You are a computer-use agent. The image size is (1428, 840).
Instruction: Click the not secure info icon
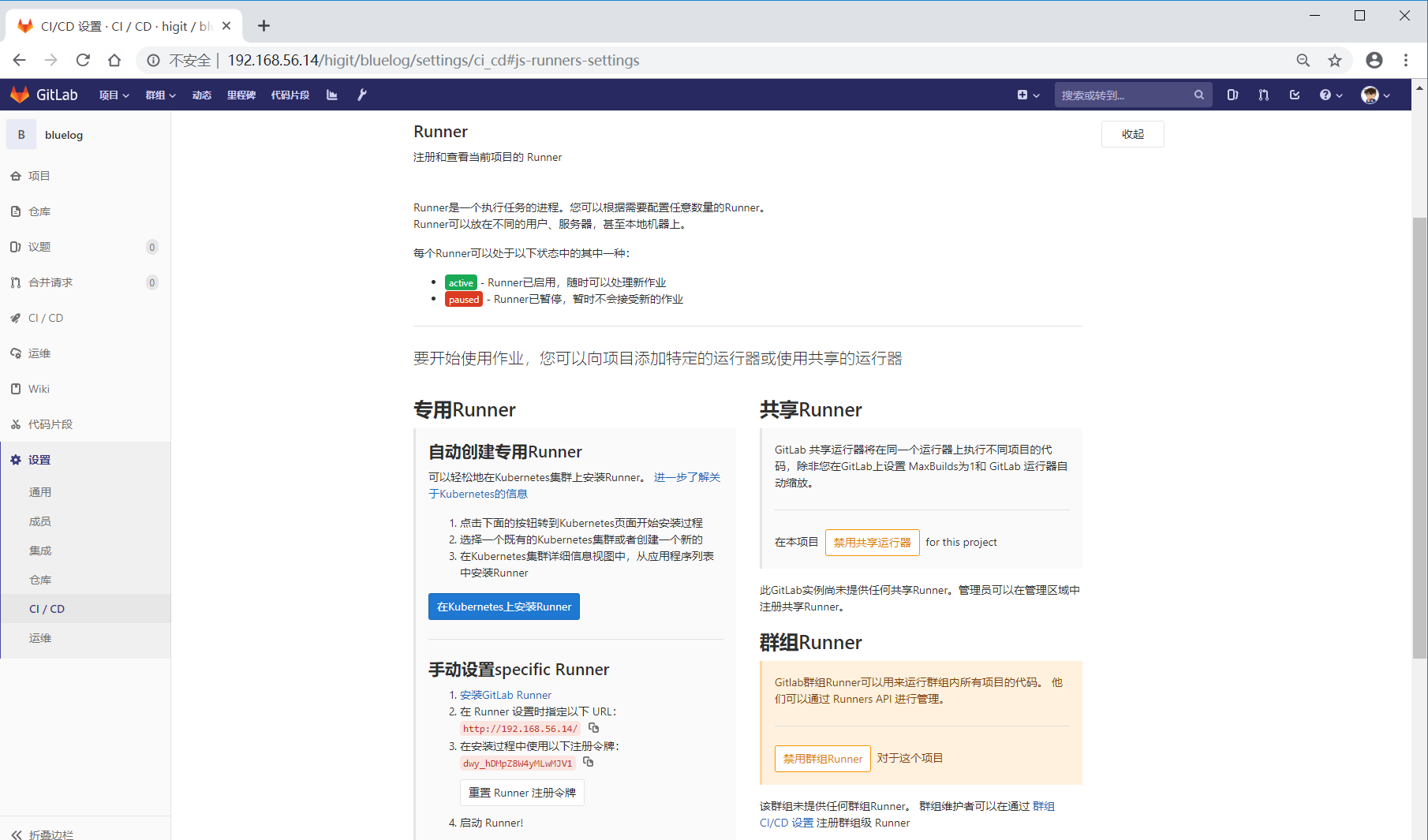pos(154,61)
